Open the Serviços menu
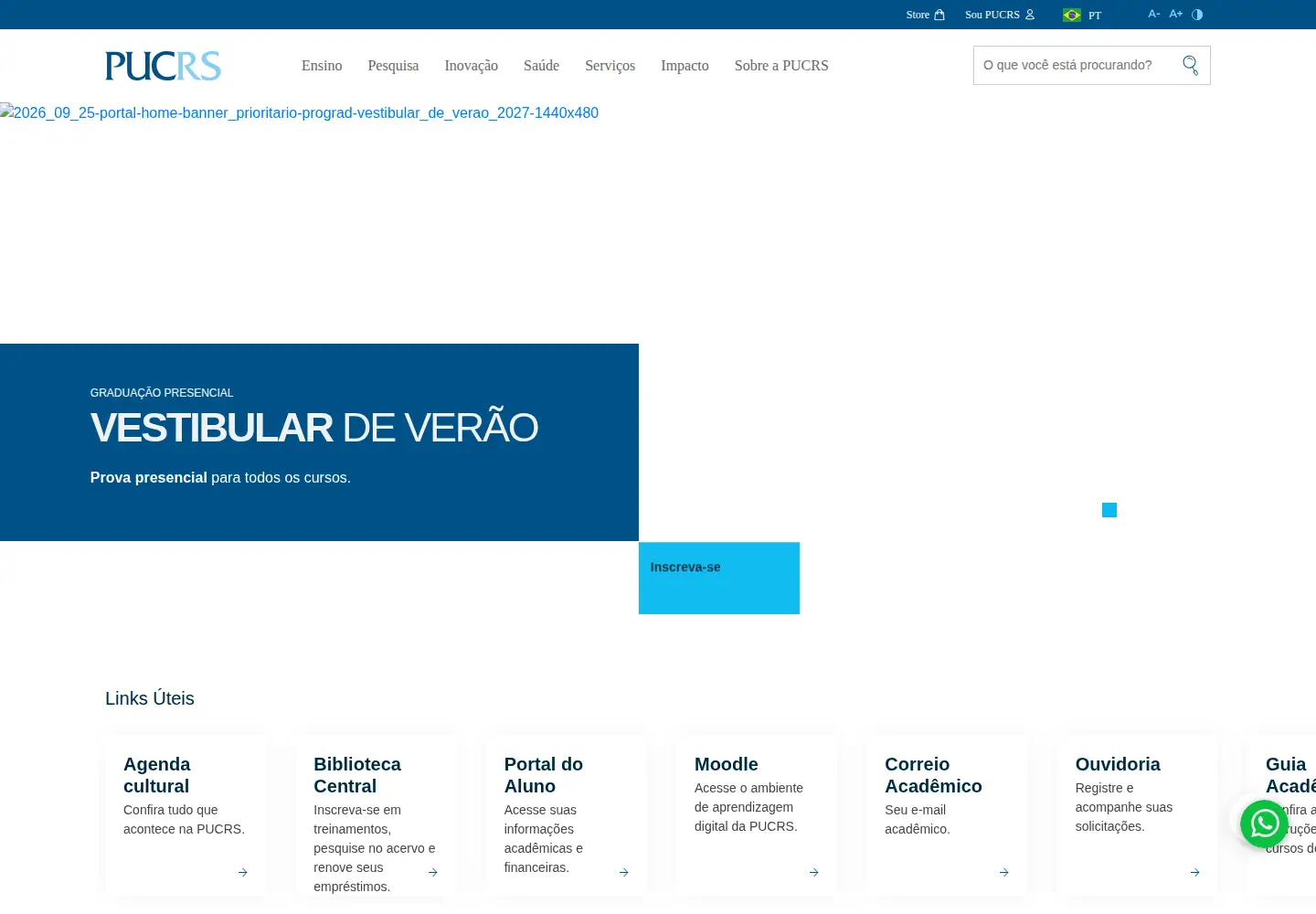This screenshot has width=1316, height=914. coord(610,66)
